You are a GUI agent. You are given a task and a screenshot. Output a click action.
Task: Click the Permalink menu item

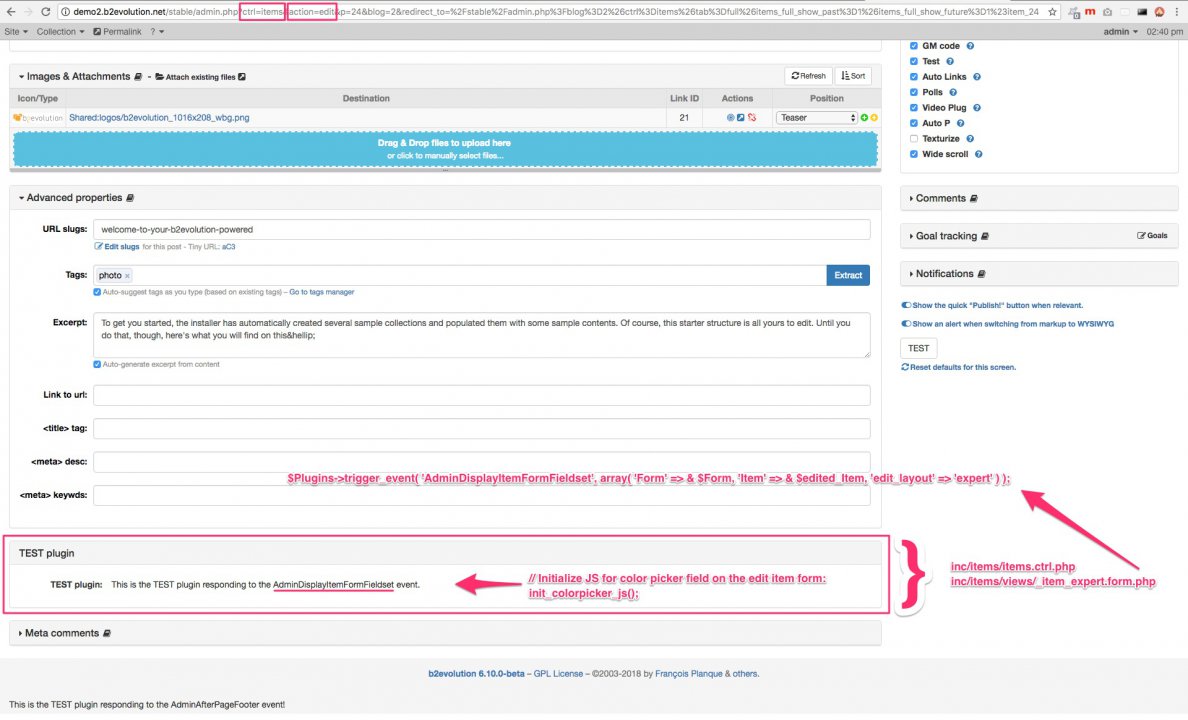[117, 32]
